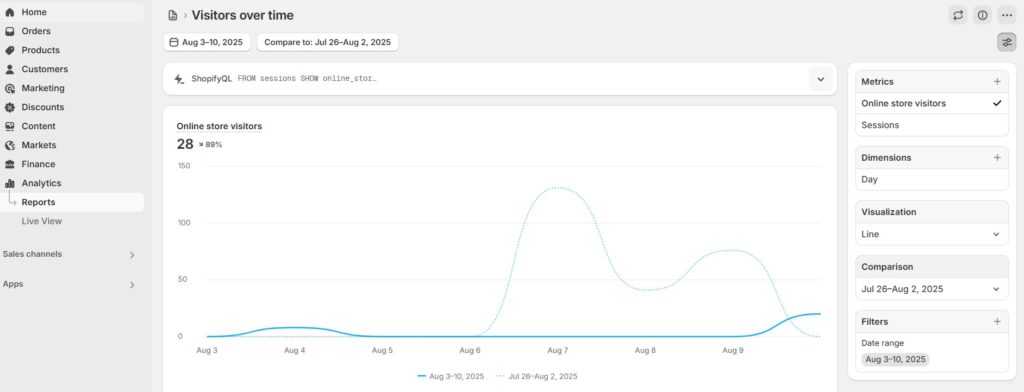Click the Aug 9 axis label
This screenshot has height=392, width=1024.
point(733,351)
